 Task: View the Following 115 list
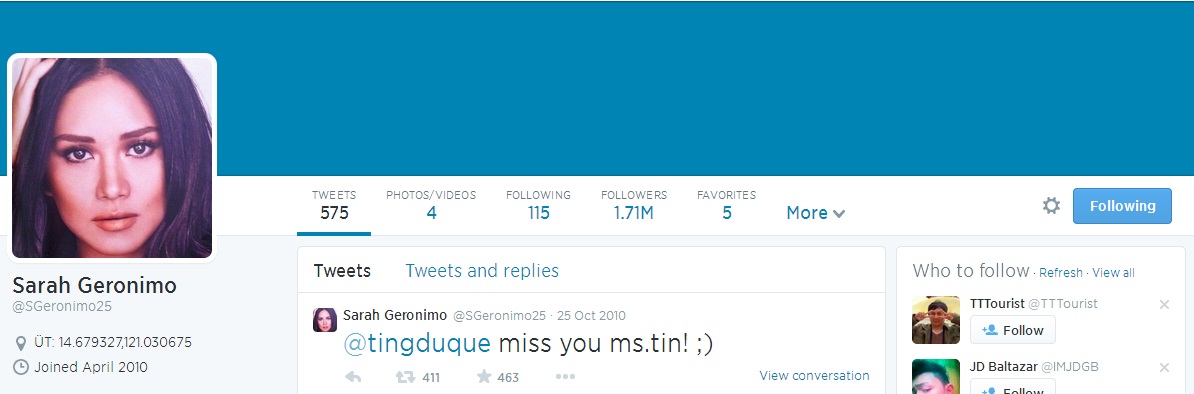(538, 205)
